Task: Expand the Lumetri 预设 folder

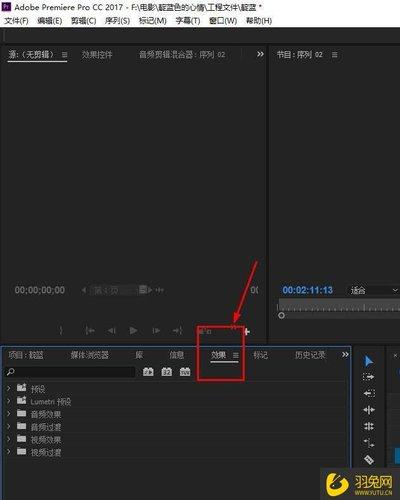Action: [9, 401]
